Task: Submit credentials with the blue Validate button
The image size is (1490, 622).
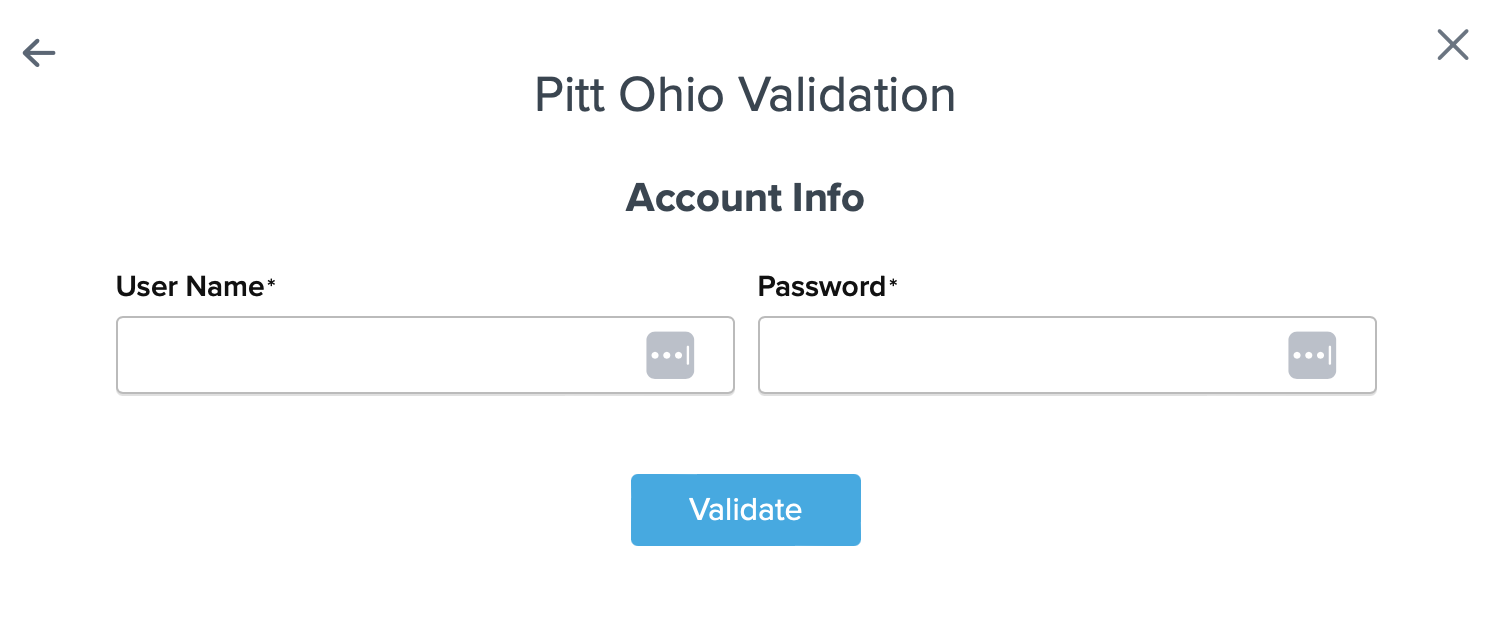Action: pyautogui.click(x=745, y=510)
